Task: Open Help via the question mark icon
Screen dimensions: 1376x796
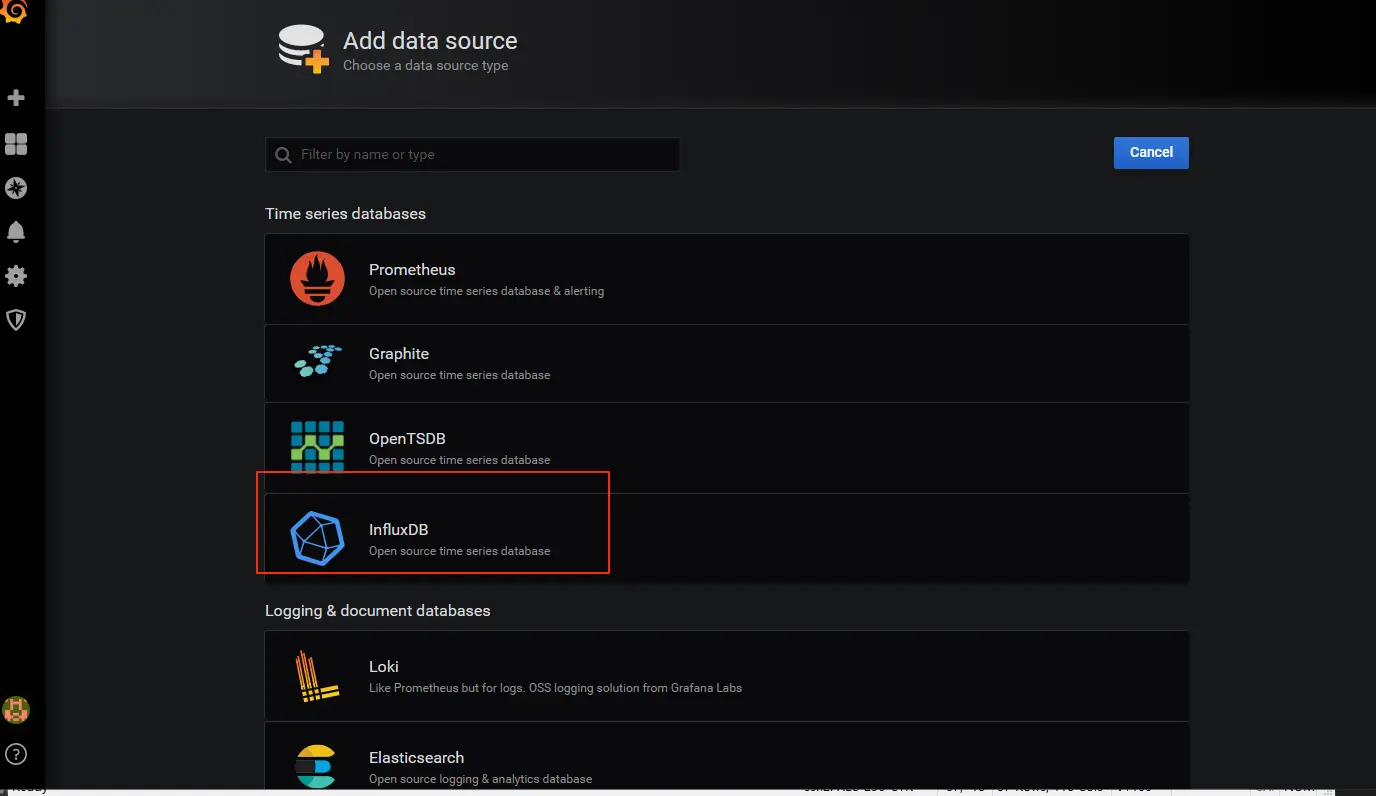Action: (16, 754)
